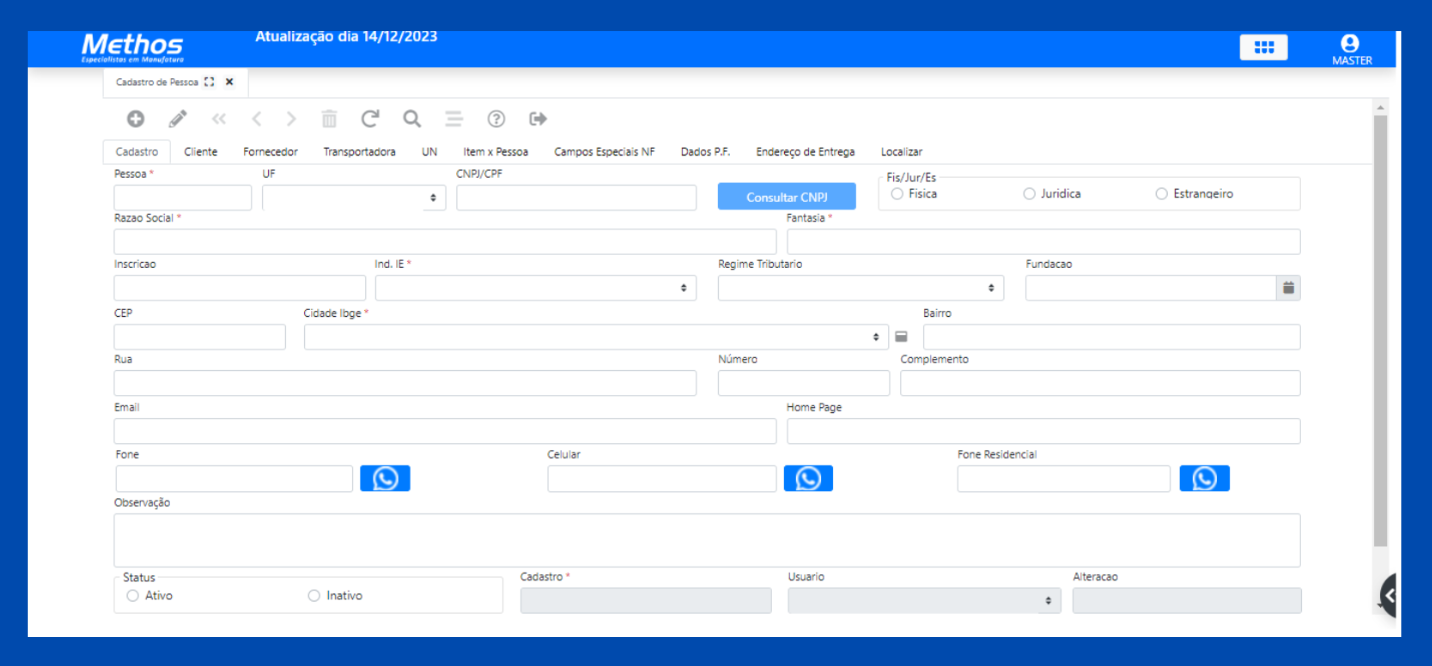Expand Cadastro de Pessoa tab fullscreen icon
Viewport: 1432px width, 666px height.
[209, 82]
